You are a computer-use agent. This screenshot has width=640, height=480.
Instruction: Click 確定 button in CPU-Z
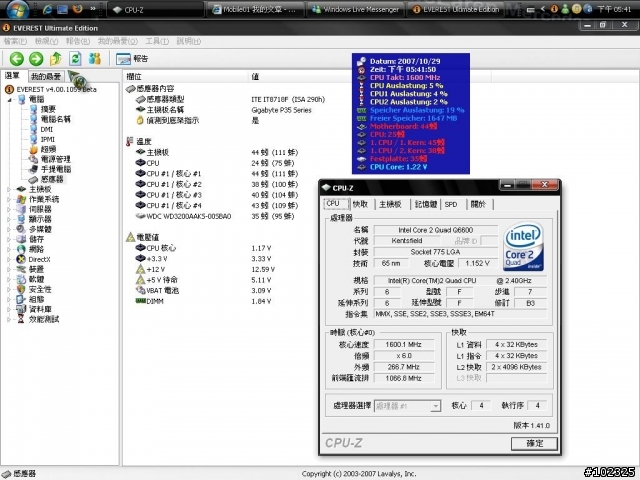pyautogui.click(x=534, y=444)
